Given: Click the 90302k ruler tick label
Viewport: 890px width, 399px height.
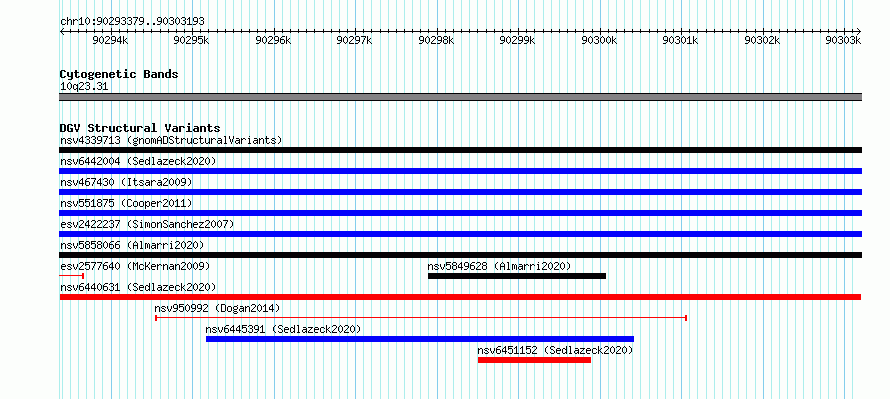Looking at the screenshot, I should pyautogui.click(x=762, y=40).
